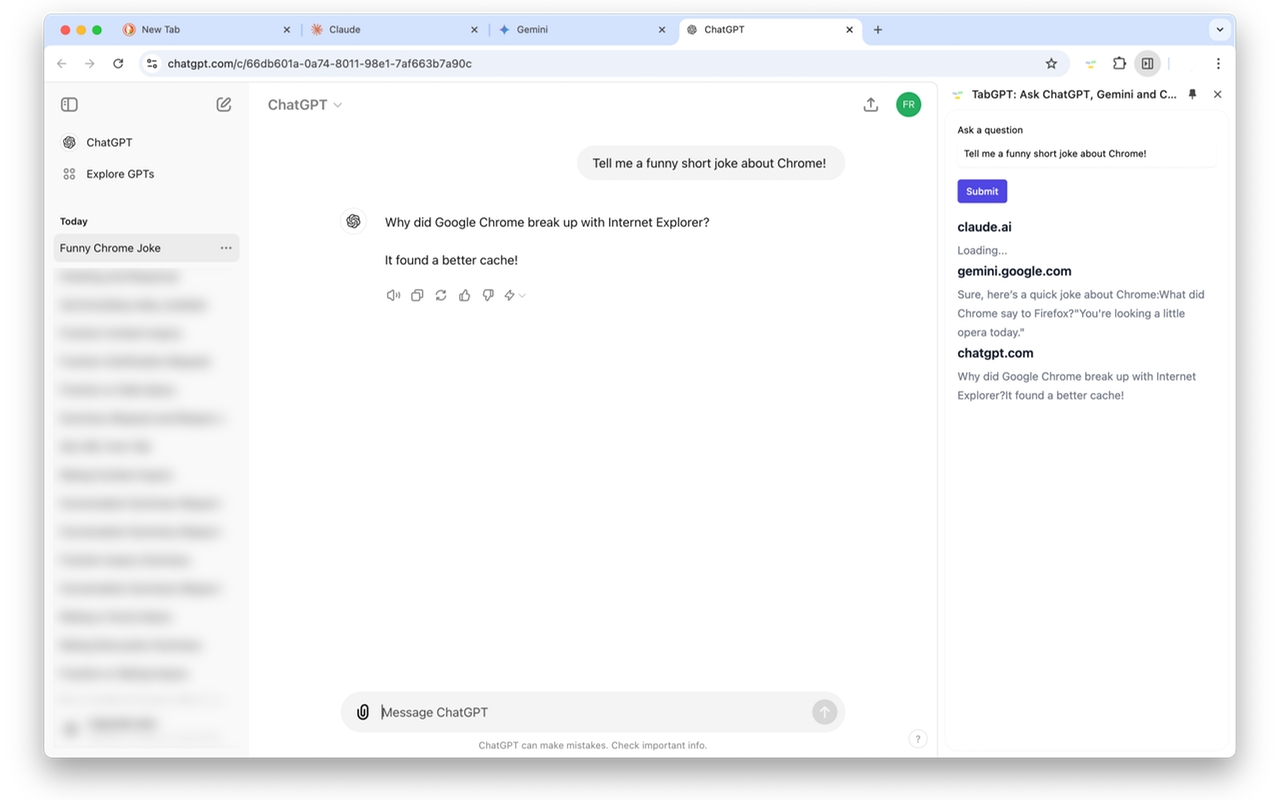Open Chrome three-dot menu
This screenshot has width=1280, height=800.
point(1218,63)
